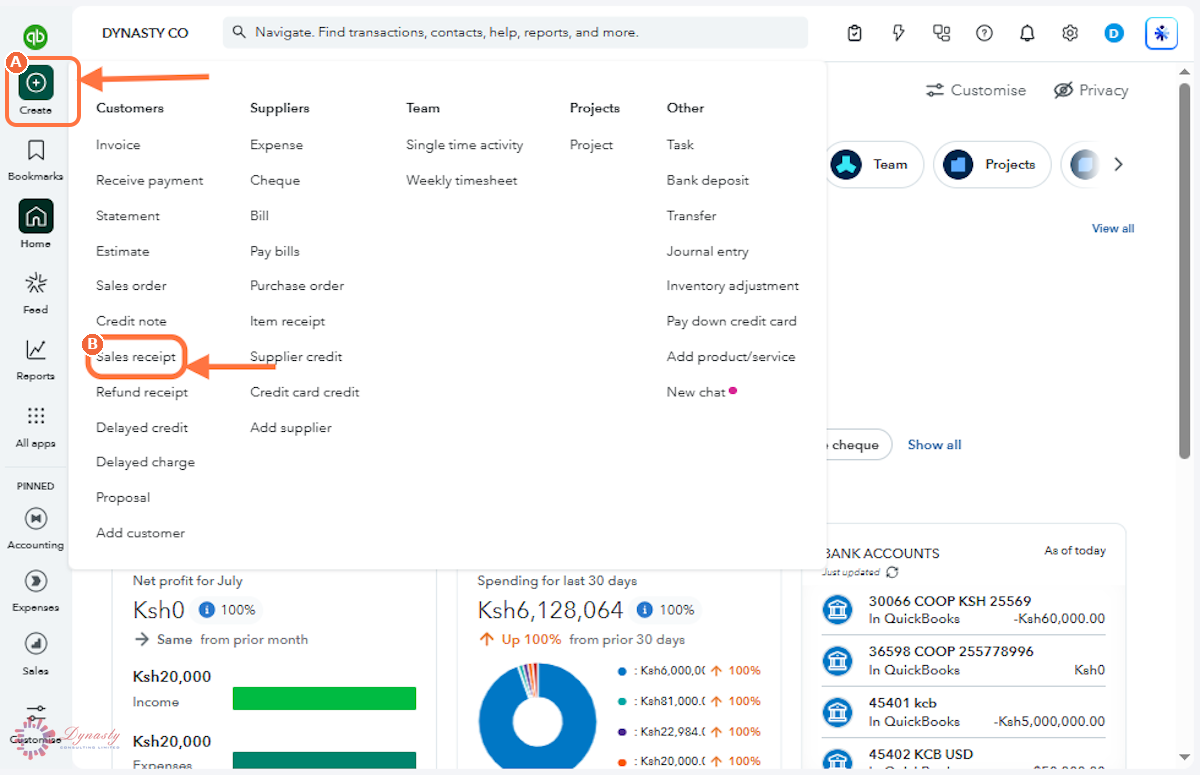Choose Sales receipt from Customers list

click(136, 357)
